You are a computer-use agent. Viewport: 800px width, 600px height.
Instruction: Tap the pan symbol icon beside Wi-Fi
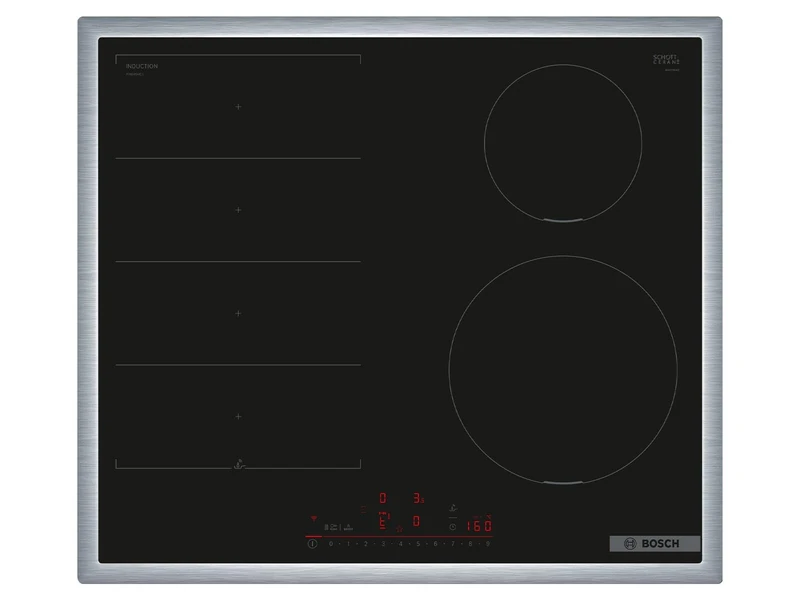coord(330,526)
